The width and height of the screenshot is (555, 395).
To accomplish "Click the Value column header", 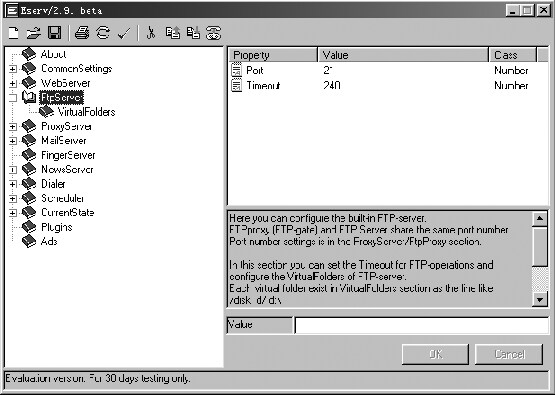I will (403, 55).
